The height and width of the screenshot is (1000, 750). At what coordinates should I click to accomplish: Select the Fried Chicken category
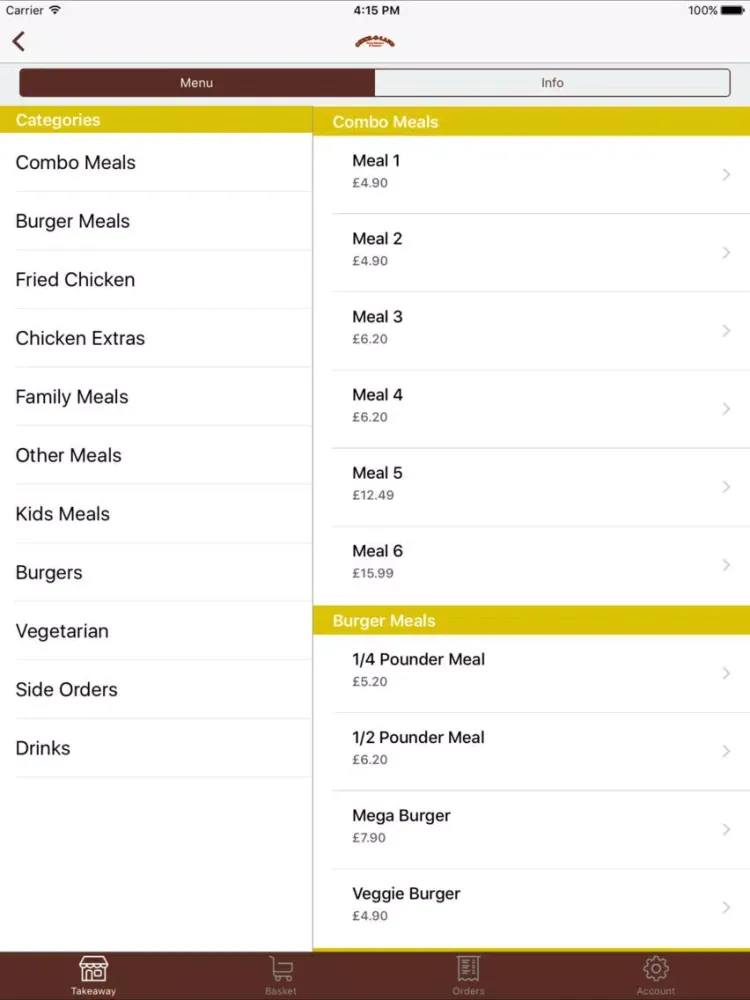(156, 279)
